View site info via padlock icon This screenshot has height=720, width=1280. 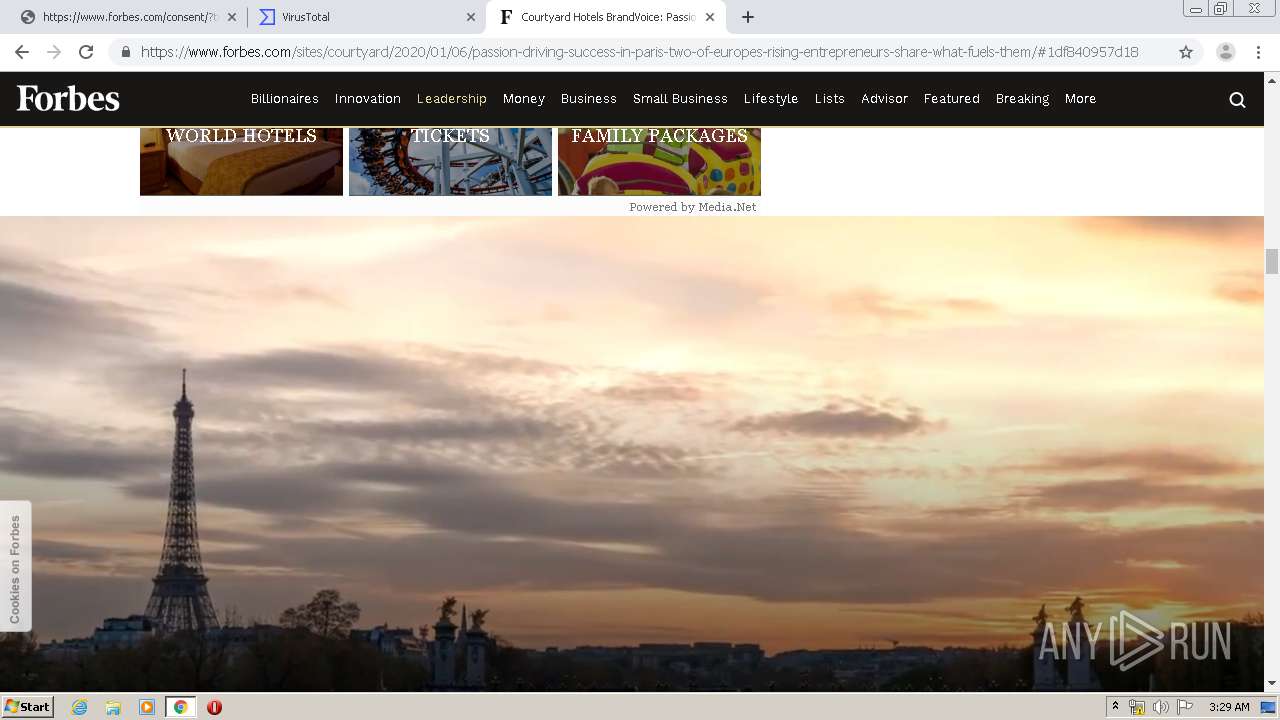tap(125, 52)
